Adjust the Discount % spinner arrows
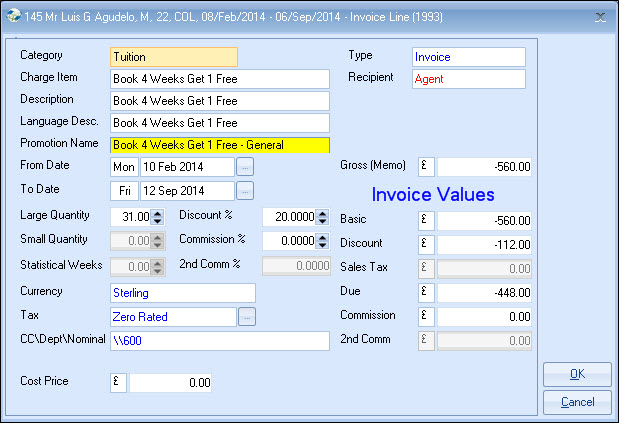Viewport: 619px width, 423px height. [x=321, y=217]
